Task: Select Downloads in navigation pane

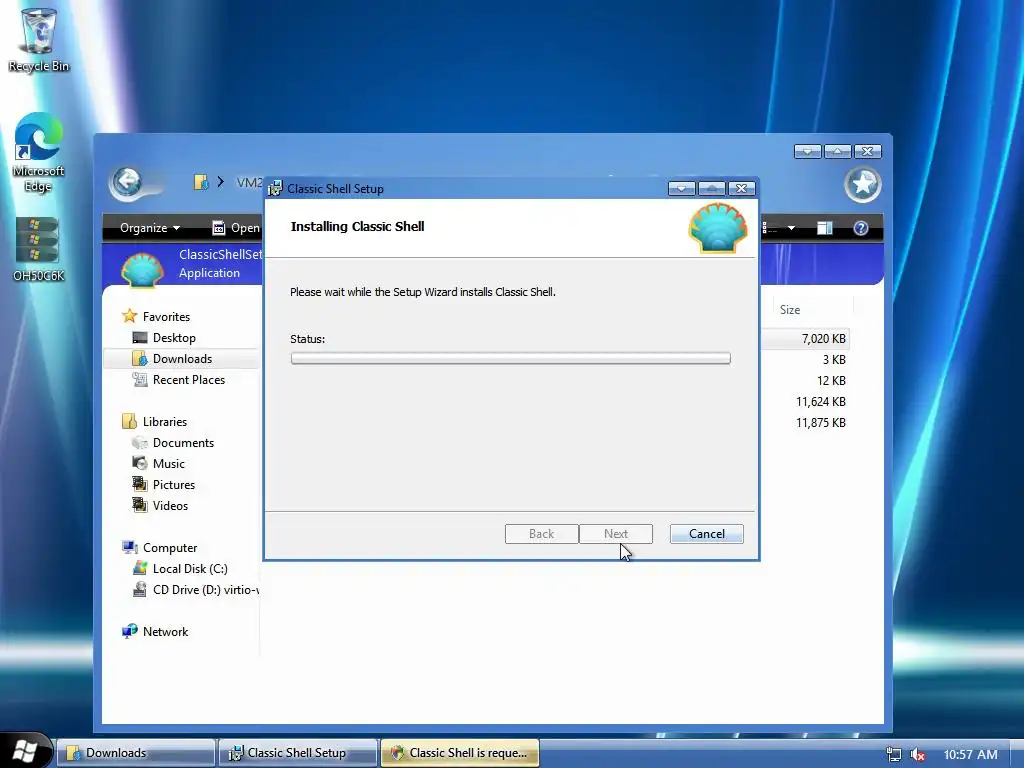Action: pos(182,359)
